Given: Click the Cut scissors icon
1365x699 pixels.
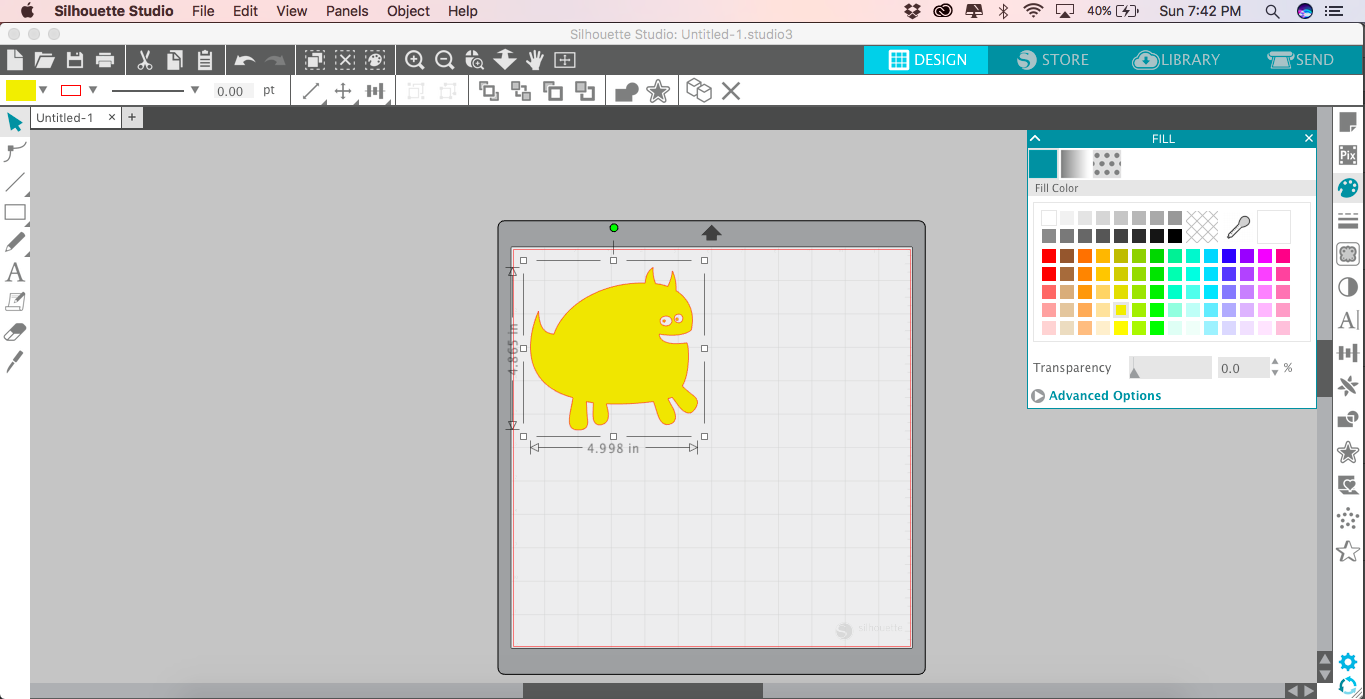Looking at the screenshot, I should pyautogui.click(x=145, y=60).
